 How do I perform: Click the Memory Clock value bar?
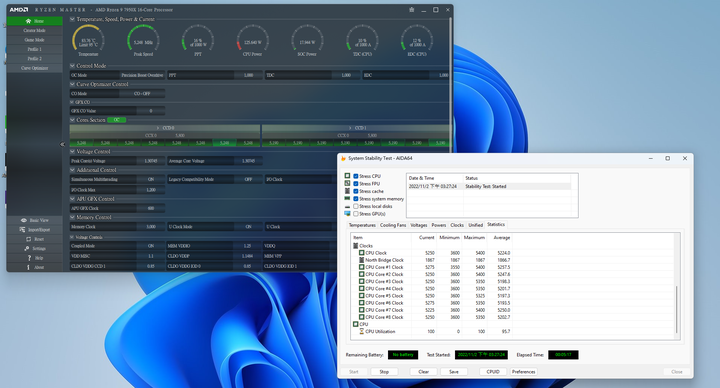click(x=151, y=227)
